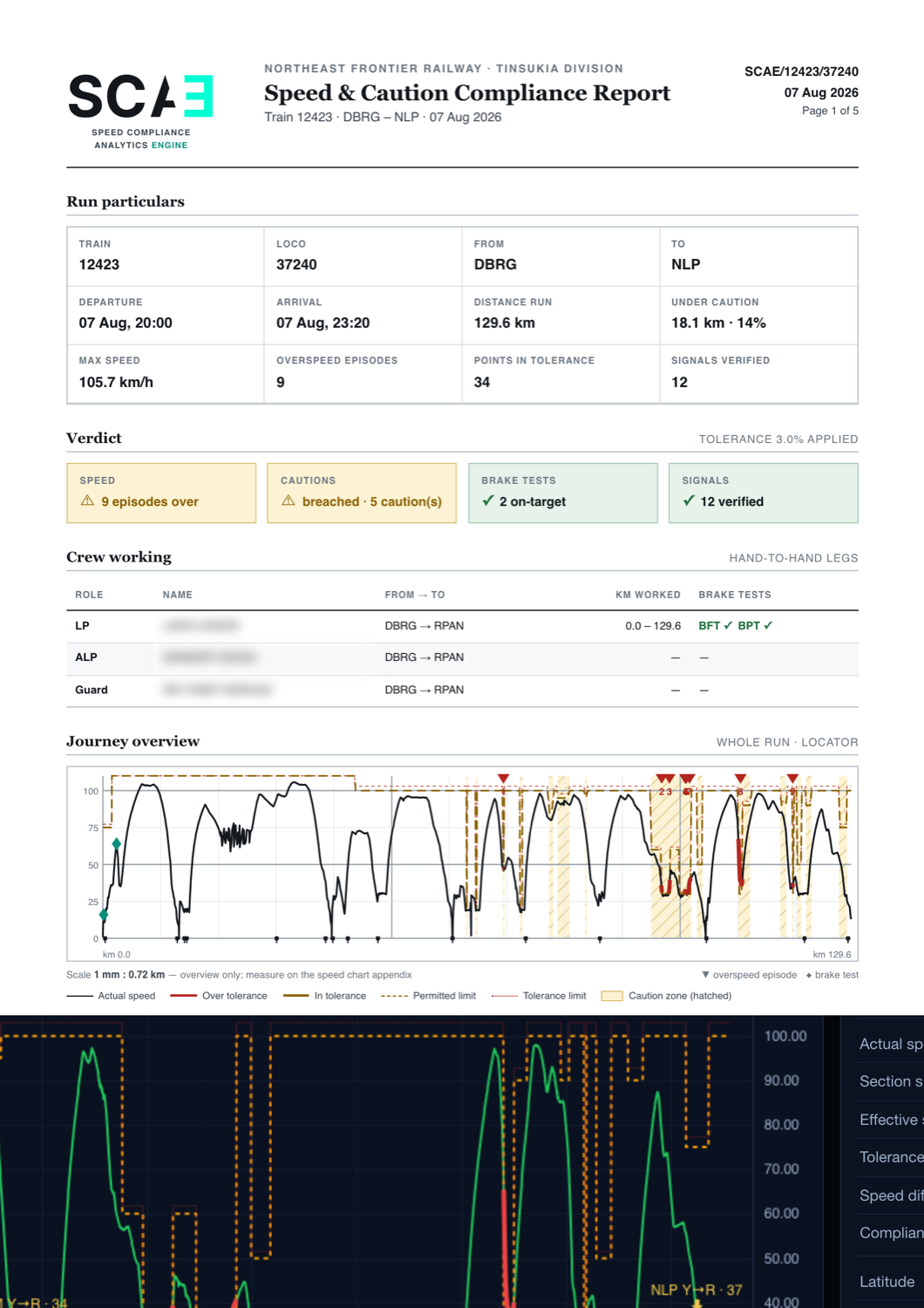The height and width of the screenshot is (1308, 924).
Task: Click the "9 episodes over" Speed verdict
Action: point(150,501)
